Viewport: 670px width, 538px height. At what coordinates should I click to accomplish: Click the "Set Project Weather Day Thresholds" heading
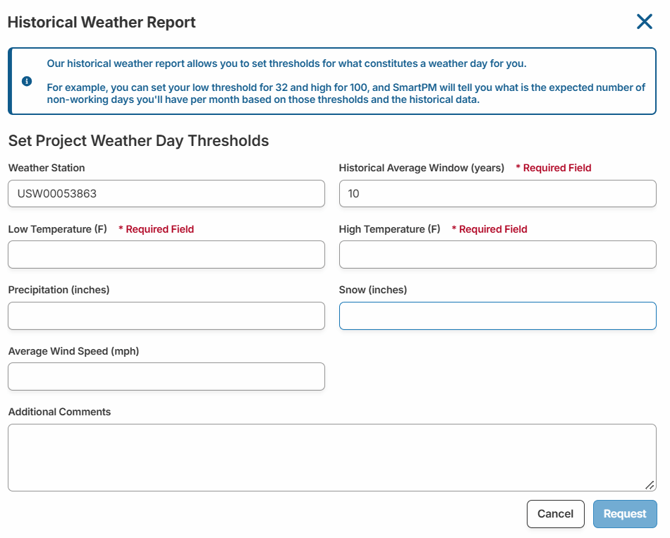click(x=138, y=141)
